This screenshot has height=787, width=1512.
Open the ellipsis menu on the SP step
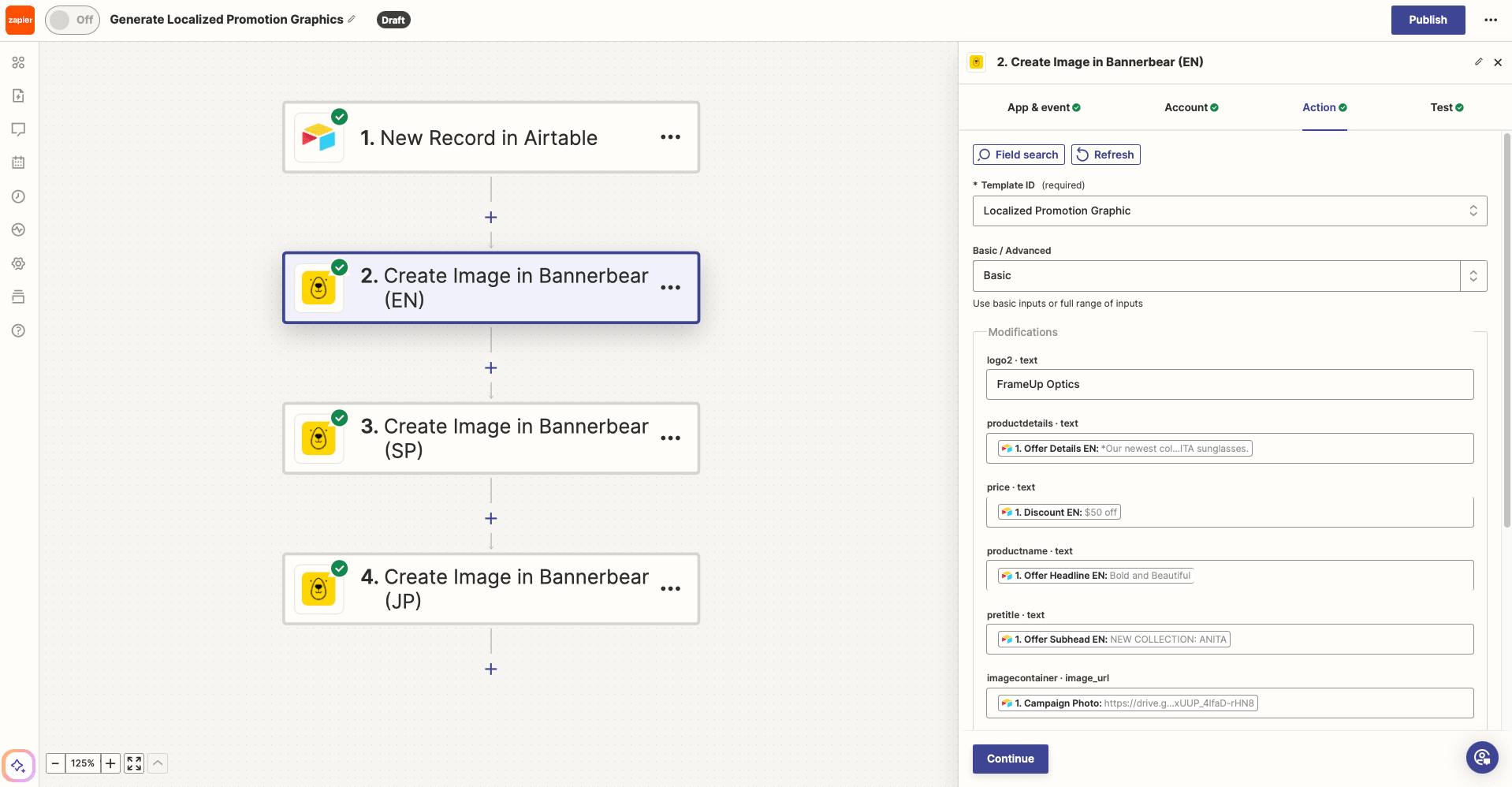671,438
